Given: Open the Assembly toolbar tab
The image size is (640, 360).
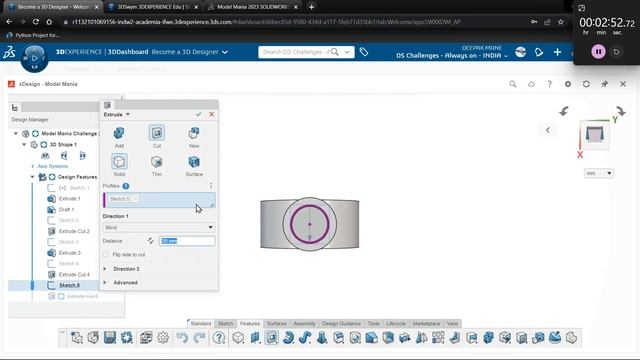Looking at the screenshot, I should pyautogui.click(x=304, y=323).
